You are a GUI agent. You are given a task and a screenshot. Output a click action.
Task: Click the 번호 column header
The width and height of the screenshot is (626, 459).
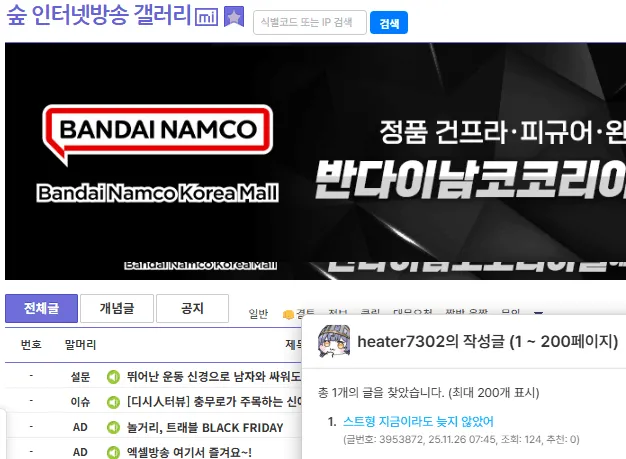[31, 344]
